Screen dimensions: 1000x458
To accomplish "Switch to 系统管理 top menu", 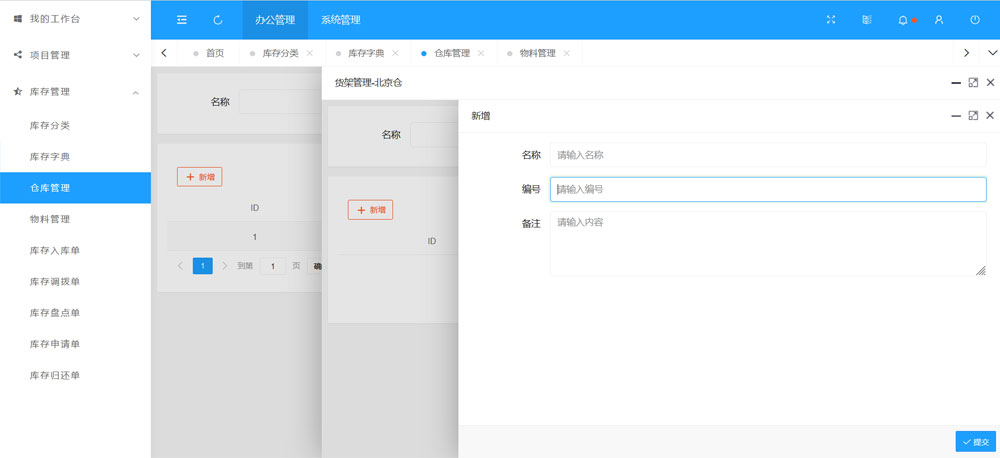I will point(341,20).
